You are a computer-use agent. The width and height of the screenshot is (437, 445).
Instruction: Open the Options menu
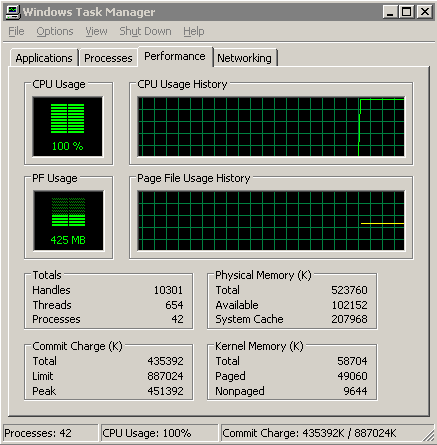coord(55,31)
